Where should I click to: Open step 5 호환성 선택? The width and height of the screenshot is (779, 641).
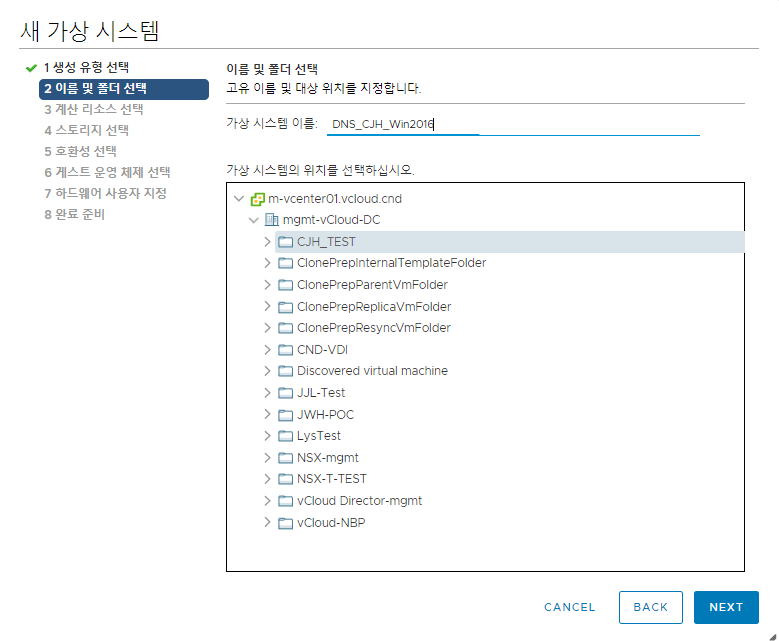point(80,151)
